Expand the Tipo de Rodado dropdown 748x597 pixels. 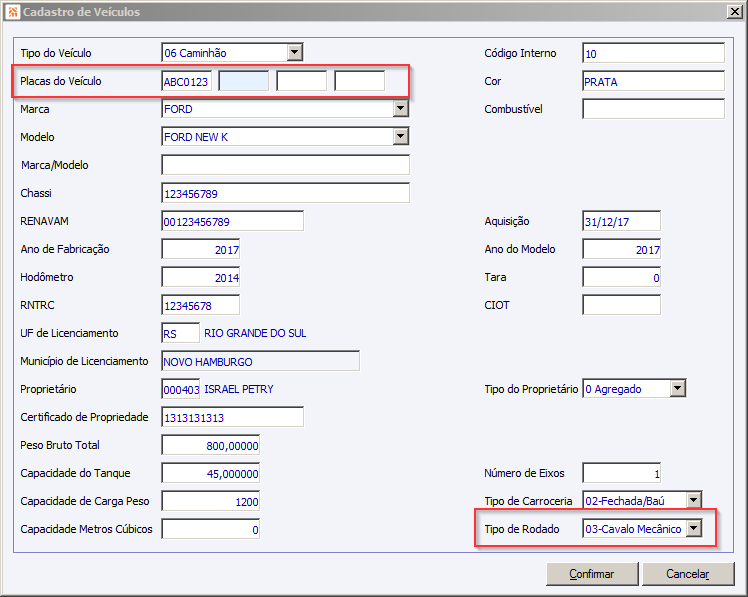coord(694,528)
